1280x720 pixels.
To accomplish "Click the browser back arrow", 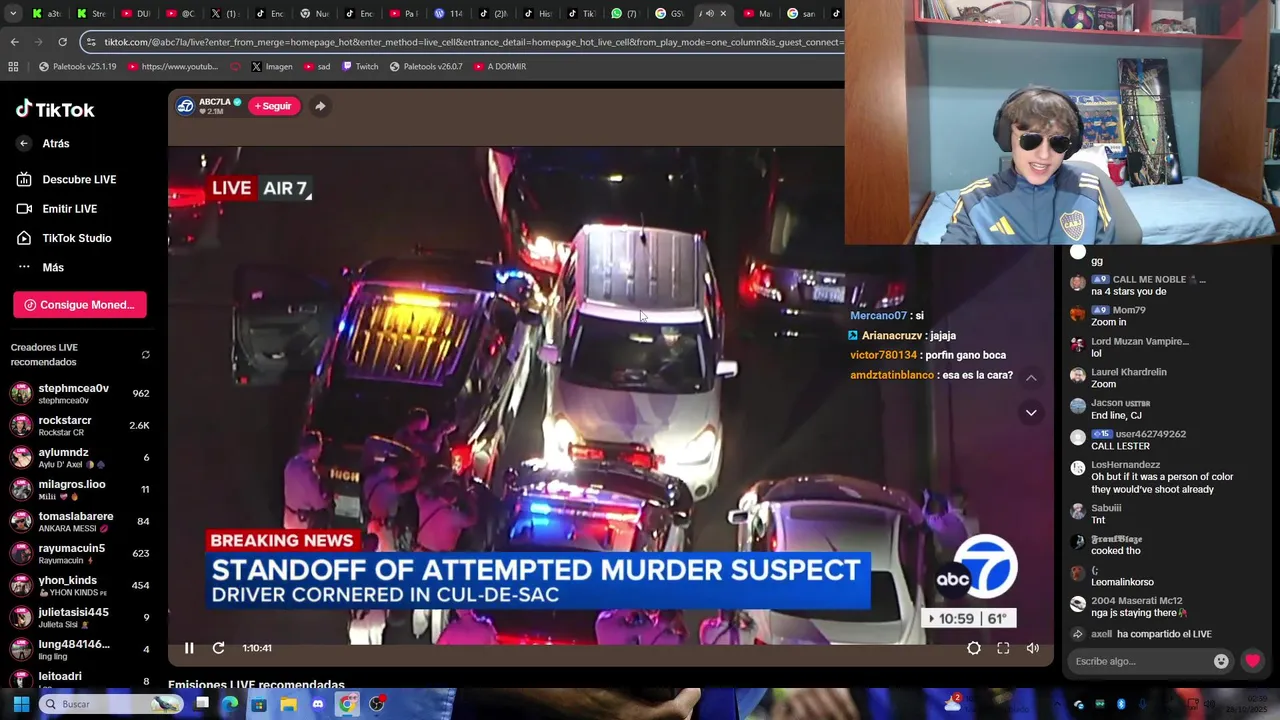I will [x=14, y=42].
